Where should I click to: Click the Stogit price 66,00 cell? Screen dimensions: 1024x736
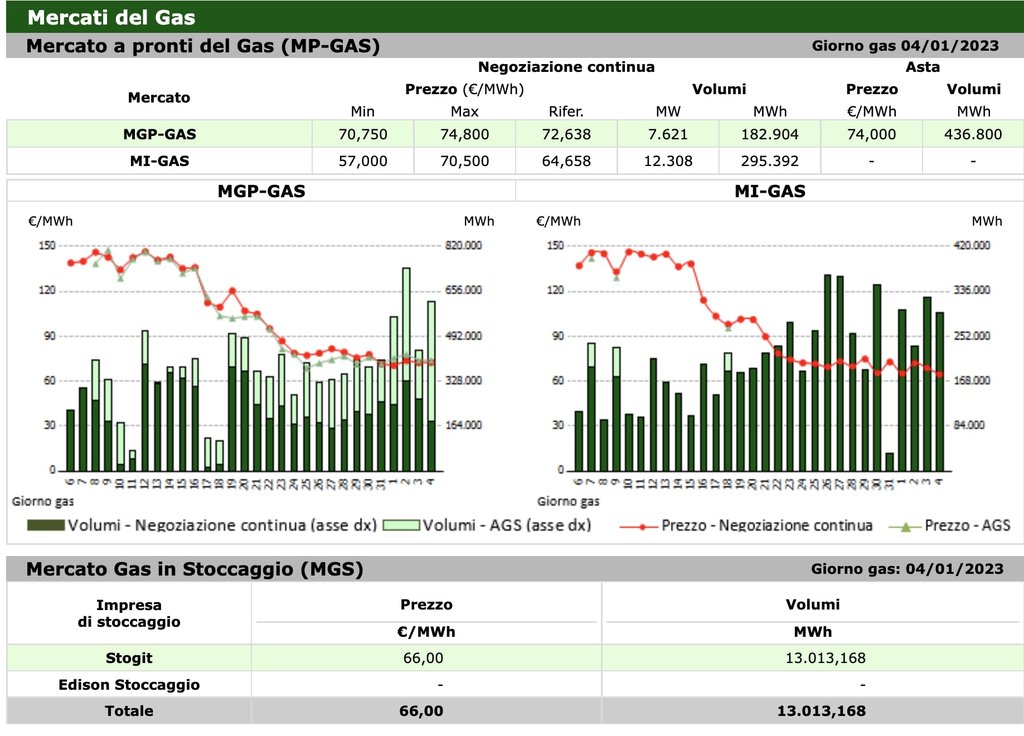tap(426, 658)
